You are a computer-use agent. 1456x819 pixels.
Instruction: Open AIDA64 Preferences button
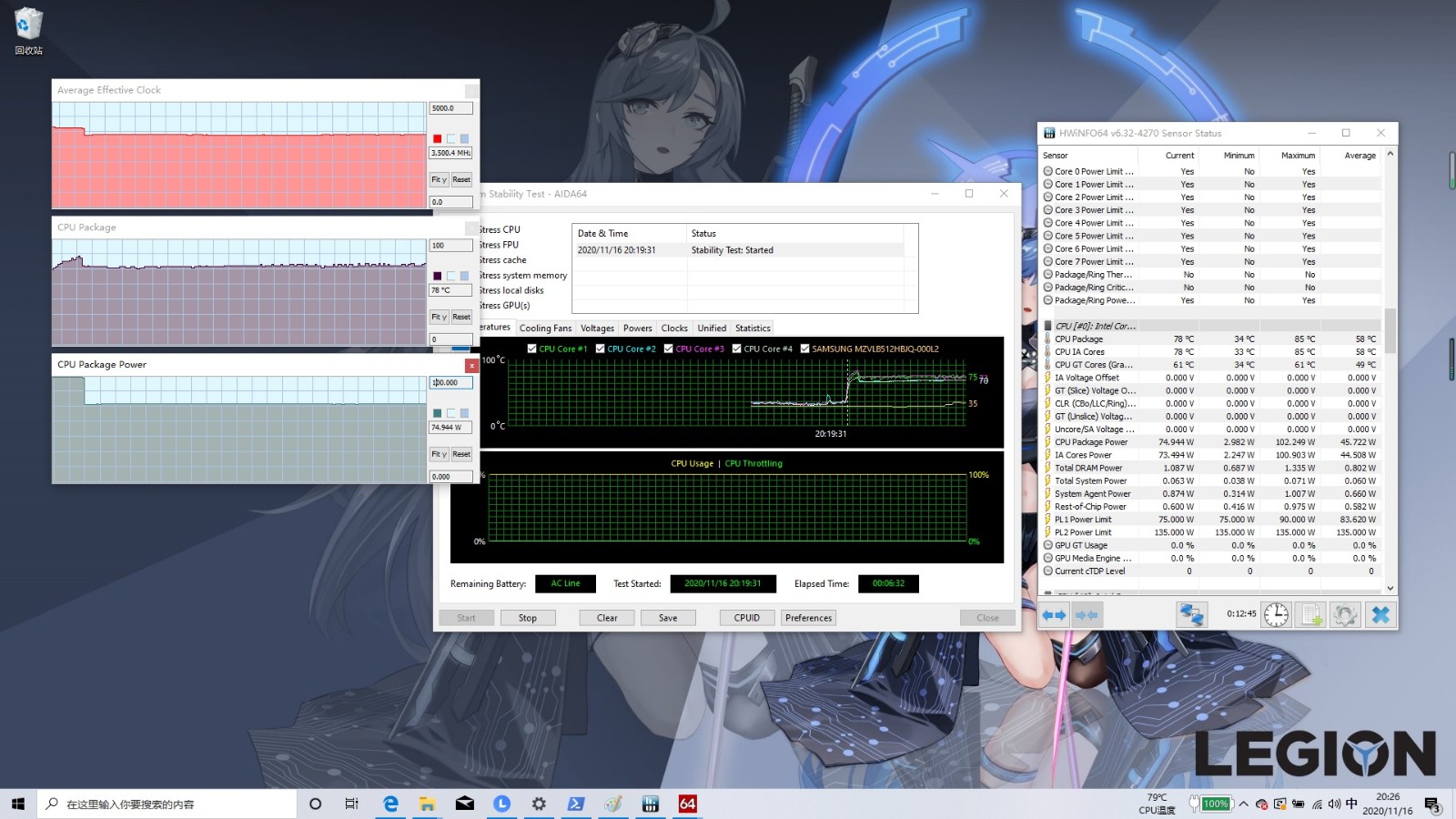click(808, 618)
